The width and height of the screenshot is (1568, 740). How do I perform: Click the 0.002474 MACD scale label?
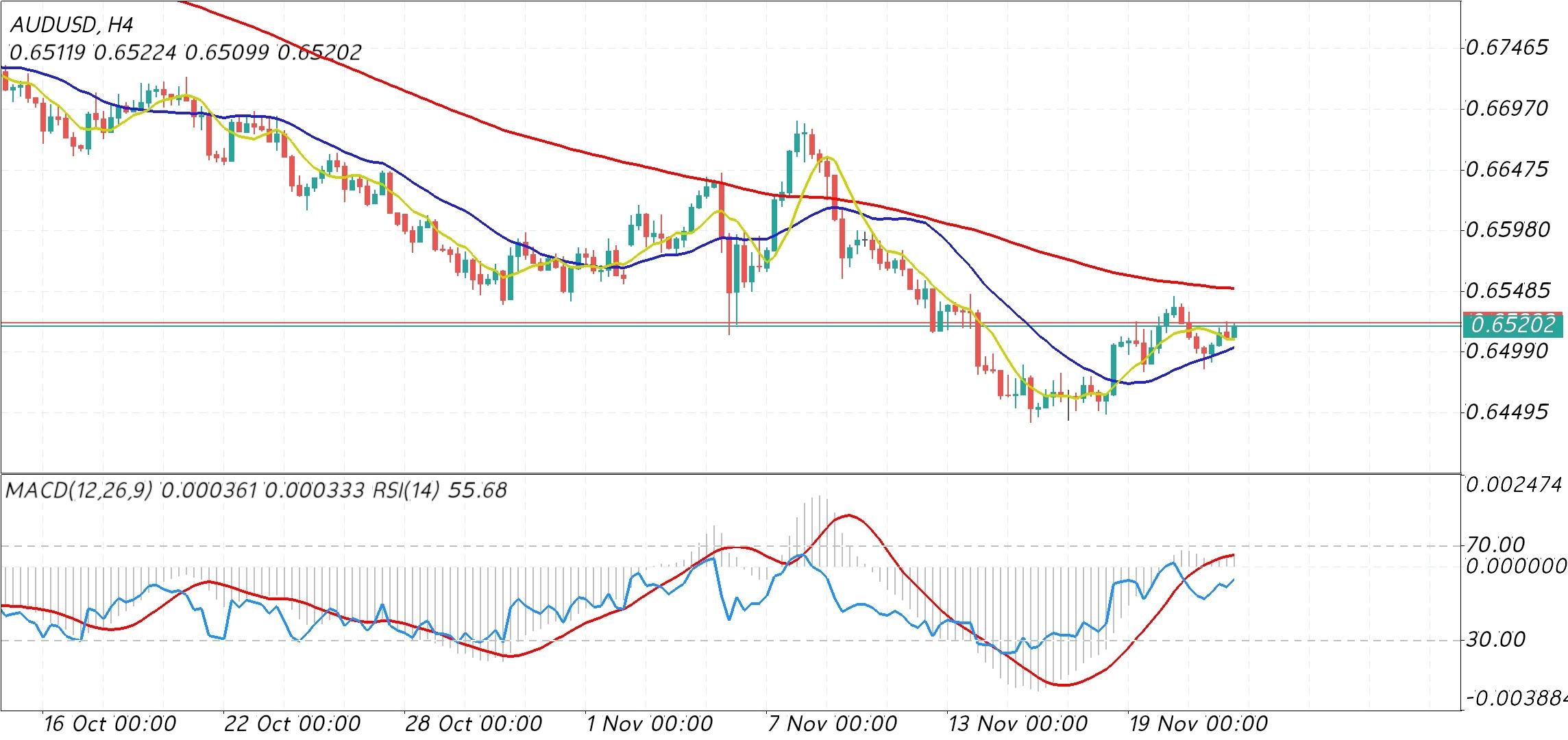pos(1514,486)
